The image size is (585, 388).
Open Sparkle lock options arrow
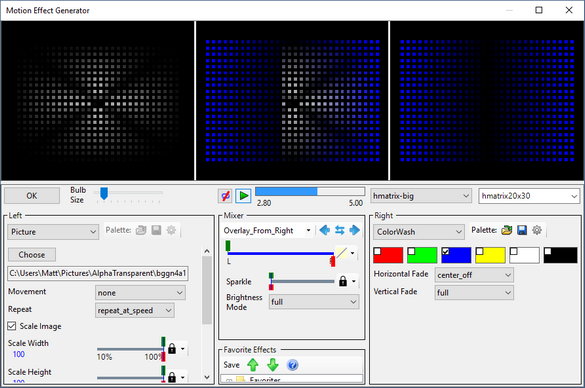click(354, 281)
